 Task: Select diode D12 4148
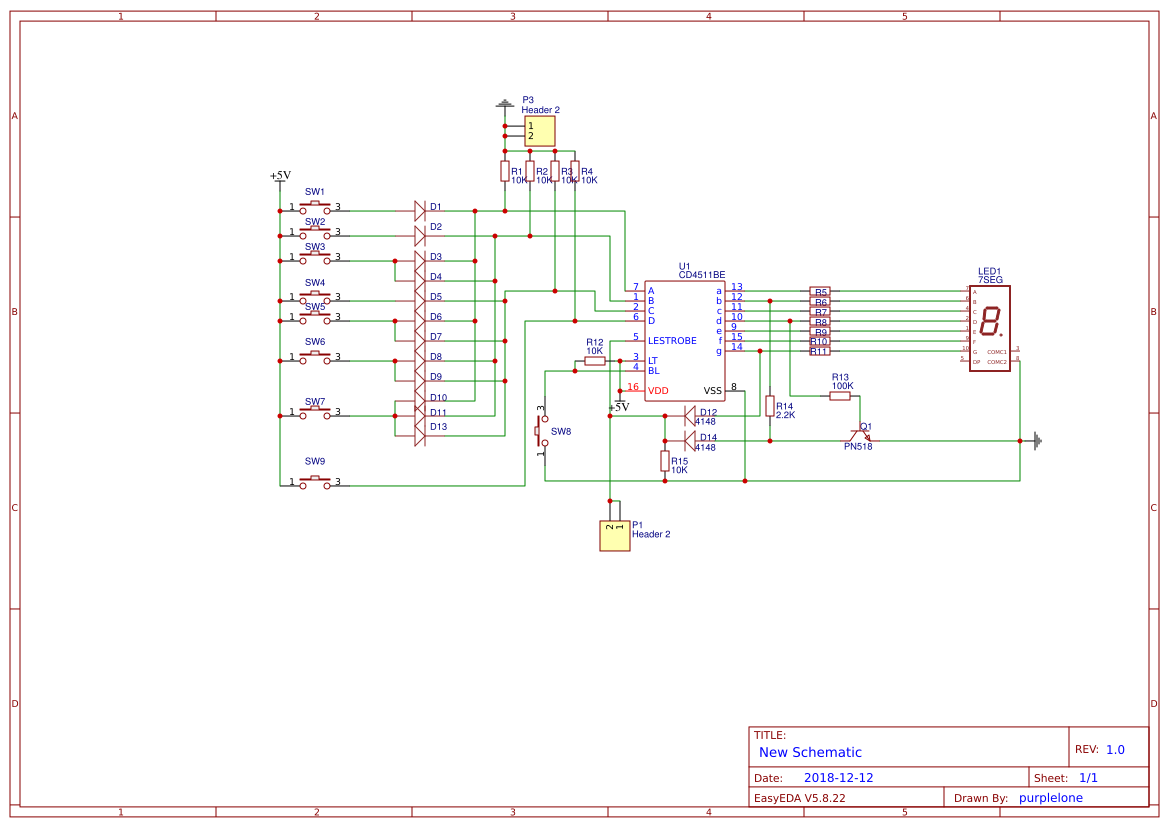[690, 416]
